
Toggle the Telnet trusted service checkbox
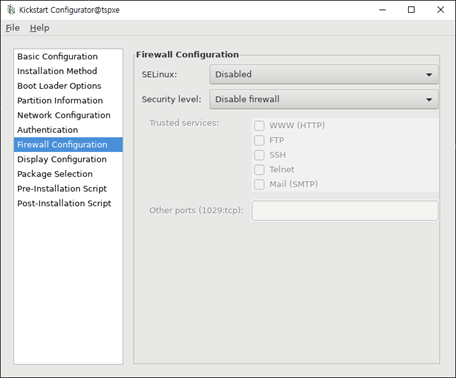(x=259, y=170)
